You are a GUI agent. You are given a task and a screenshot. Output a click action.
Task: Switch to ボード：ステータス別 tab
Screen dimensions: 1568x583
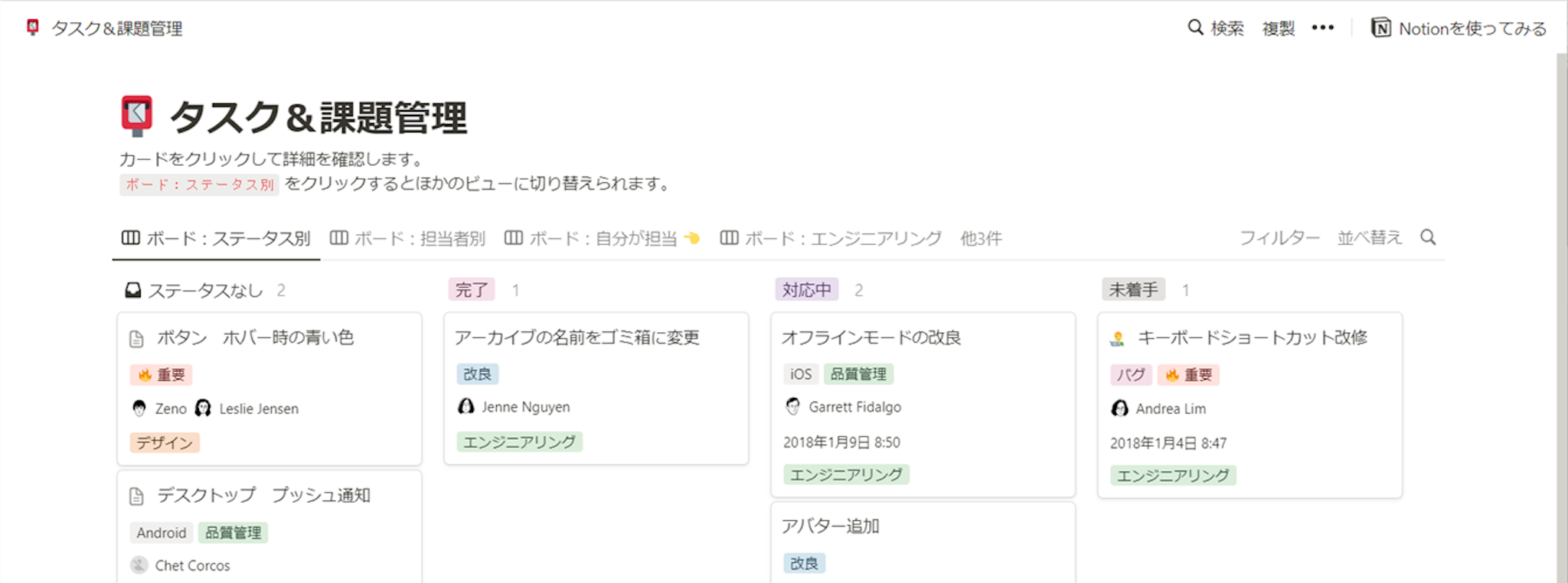(216, 239)
